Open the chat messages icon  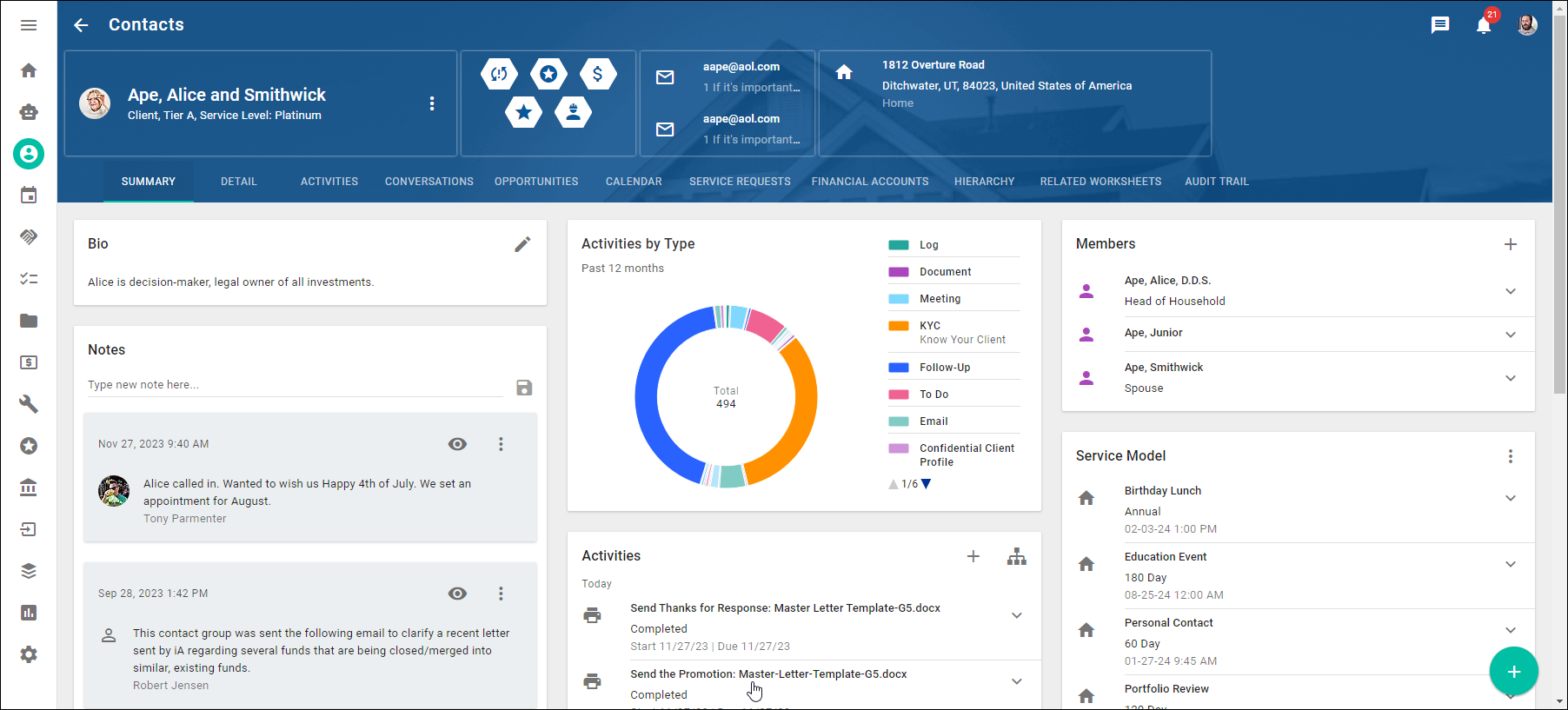click(x=1440, y=25)
